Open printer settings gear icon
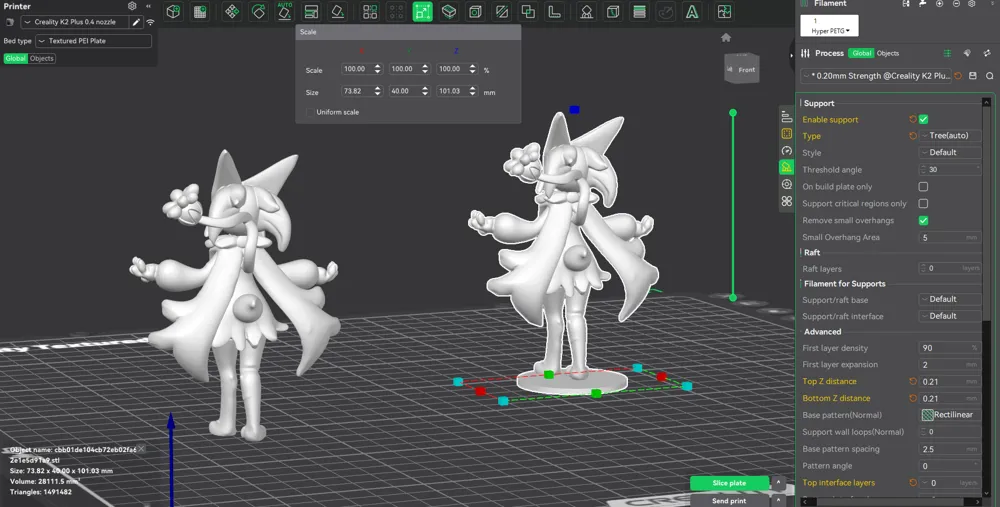Screen dimensions: 1000x507 pyautogui.click(x=132, y=6)
